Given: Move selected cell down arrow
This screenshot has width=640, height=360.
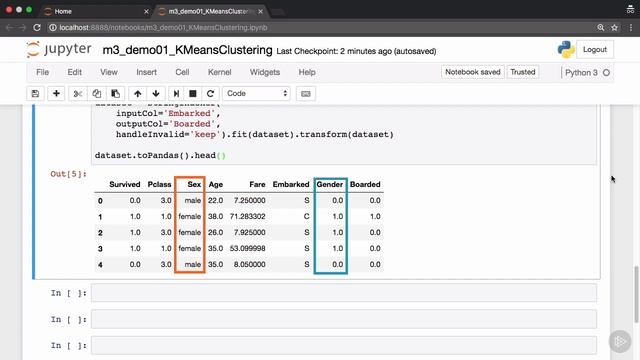Looking at the screenshot, I should point(156,93).
